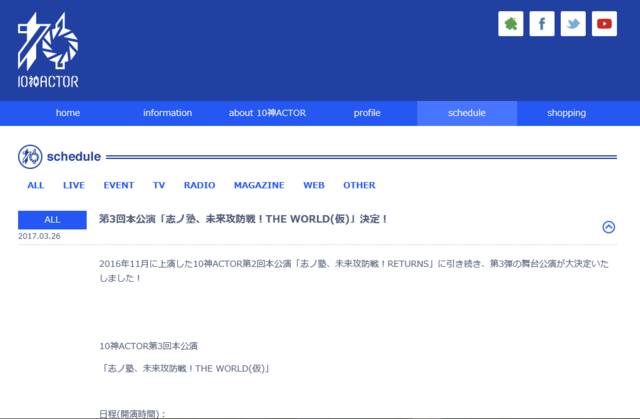The width and height of the screenshot is (640, 419).
Task: Click the blue ALL category badge
Action: click(53, 219)
